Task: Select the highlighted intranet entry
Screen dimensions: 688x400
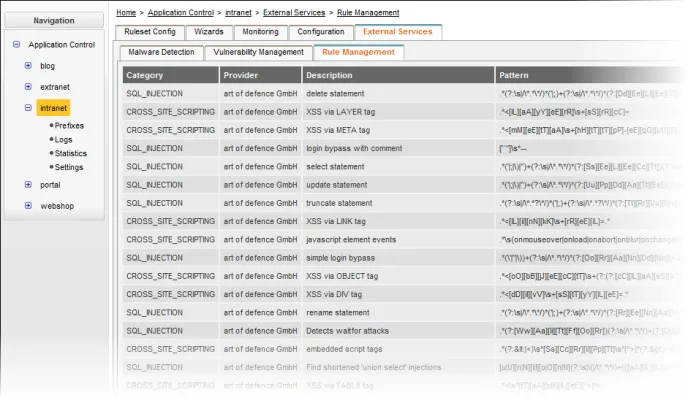Action: 53,108
